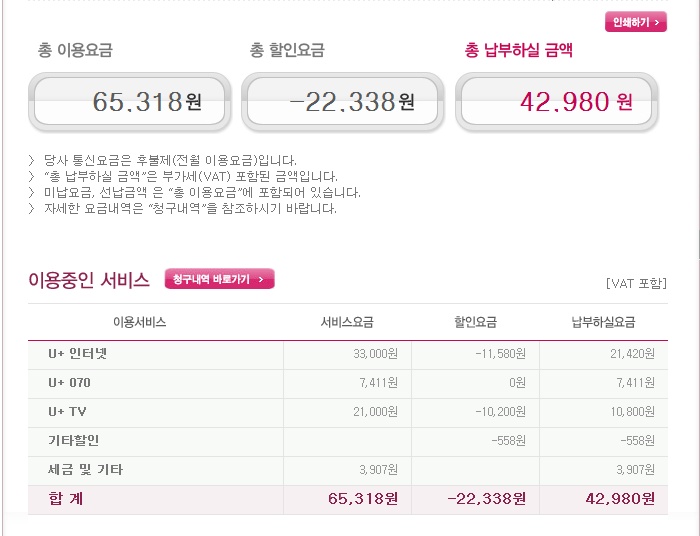
Task: Click the 총 납부하실 금액 heading
Action: coord(519,50)
